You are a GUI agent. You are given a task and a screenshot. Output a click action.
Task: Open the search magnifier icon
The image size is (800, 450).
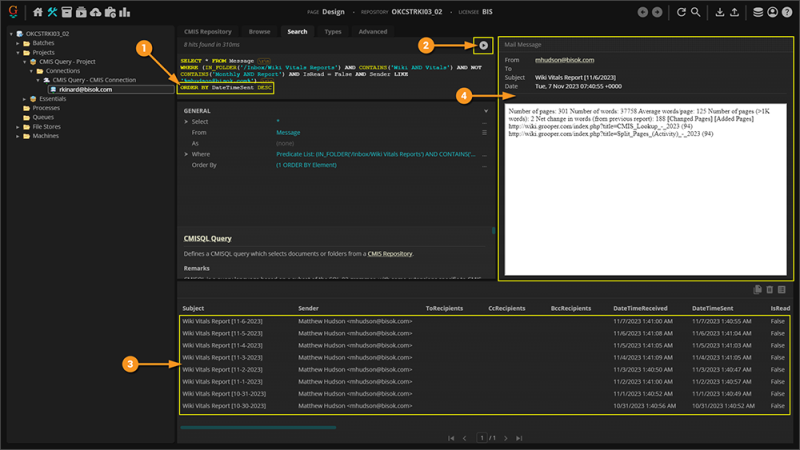[x=696, y=13]
